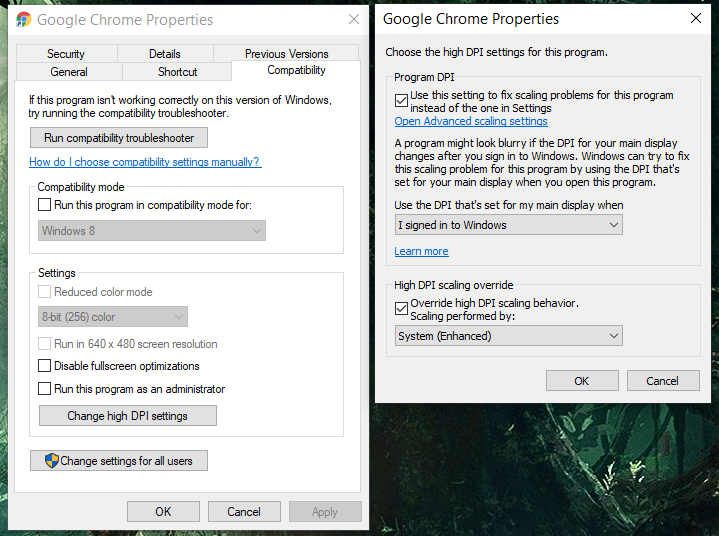Open the 8-bit (256) color dropdown
Screen dimensions: 719x536
pos(113,317)
